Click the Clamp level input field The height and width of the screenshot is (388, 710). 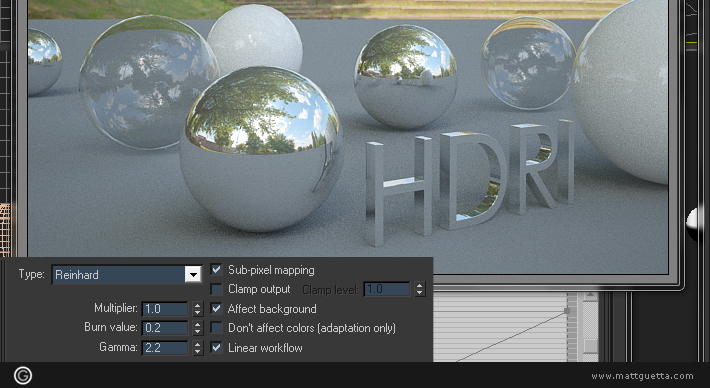387,289
